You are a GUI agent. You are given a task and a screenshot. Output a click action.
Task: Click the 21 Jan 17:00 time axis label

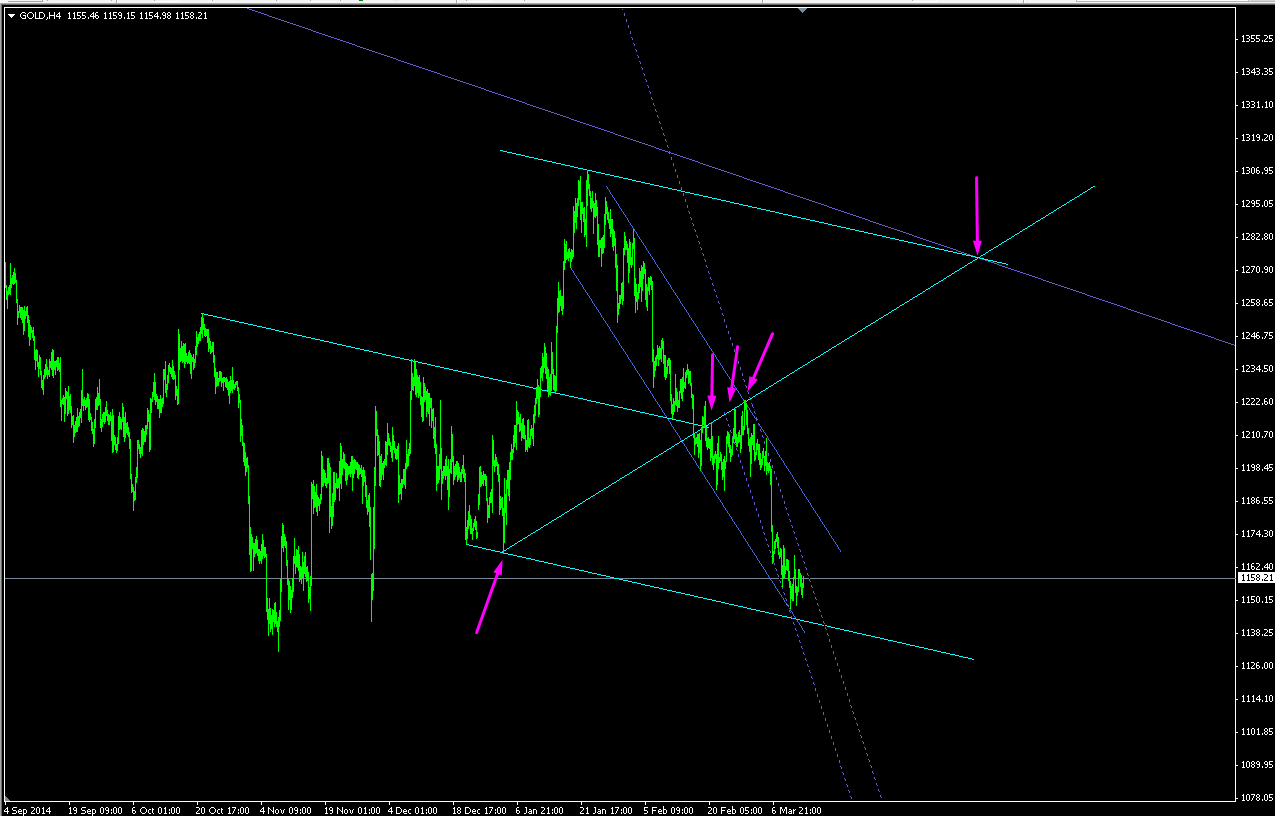[x=607, y=810]
